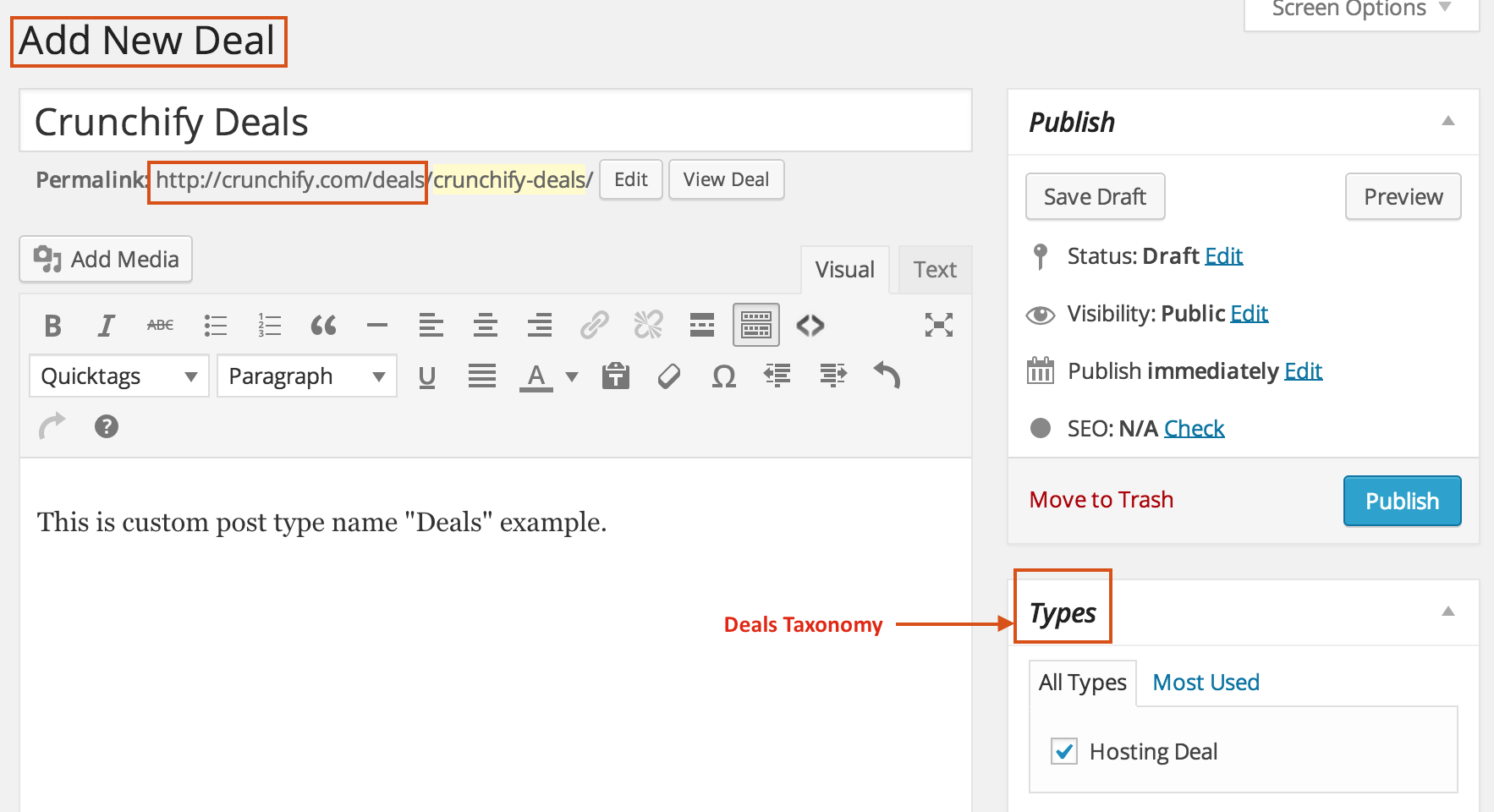The image size is (1494, 812).
Task: Click the blue Publish button
Action: tap(1402, 501)
